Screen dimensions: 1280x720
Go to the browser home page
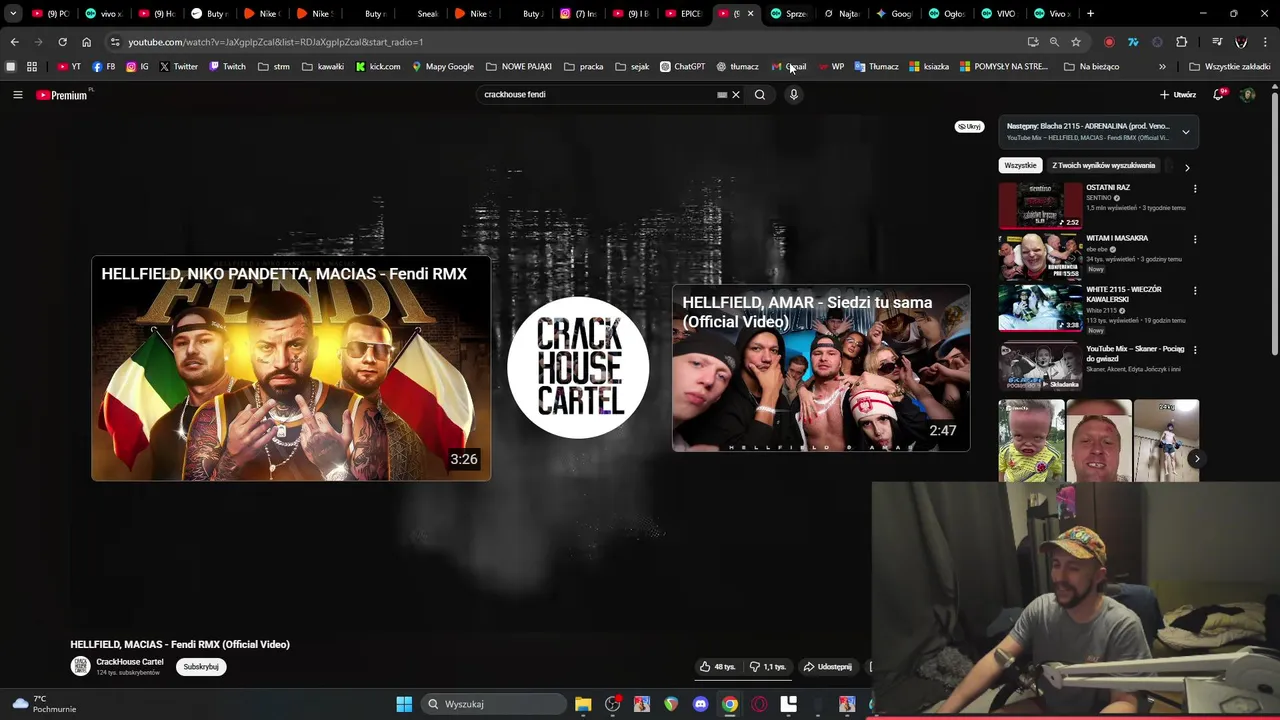coord(86,42)
